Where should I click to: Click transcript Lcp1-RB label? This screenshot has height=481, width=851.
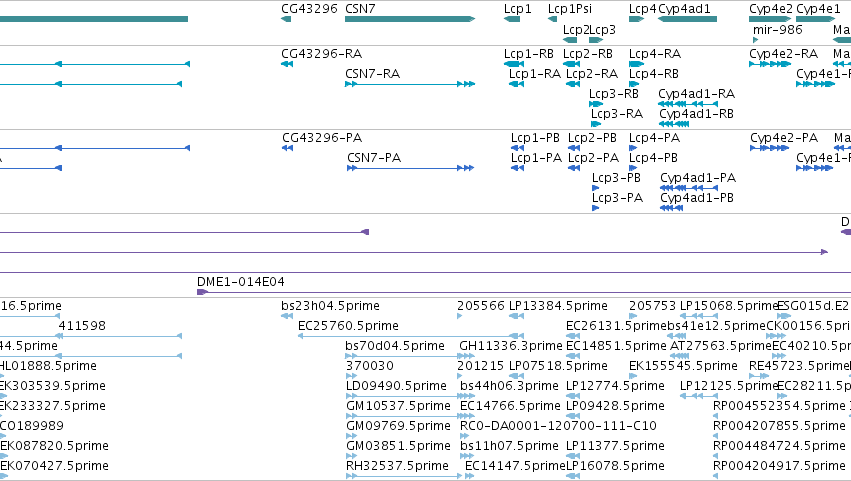point(529,54)
